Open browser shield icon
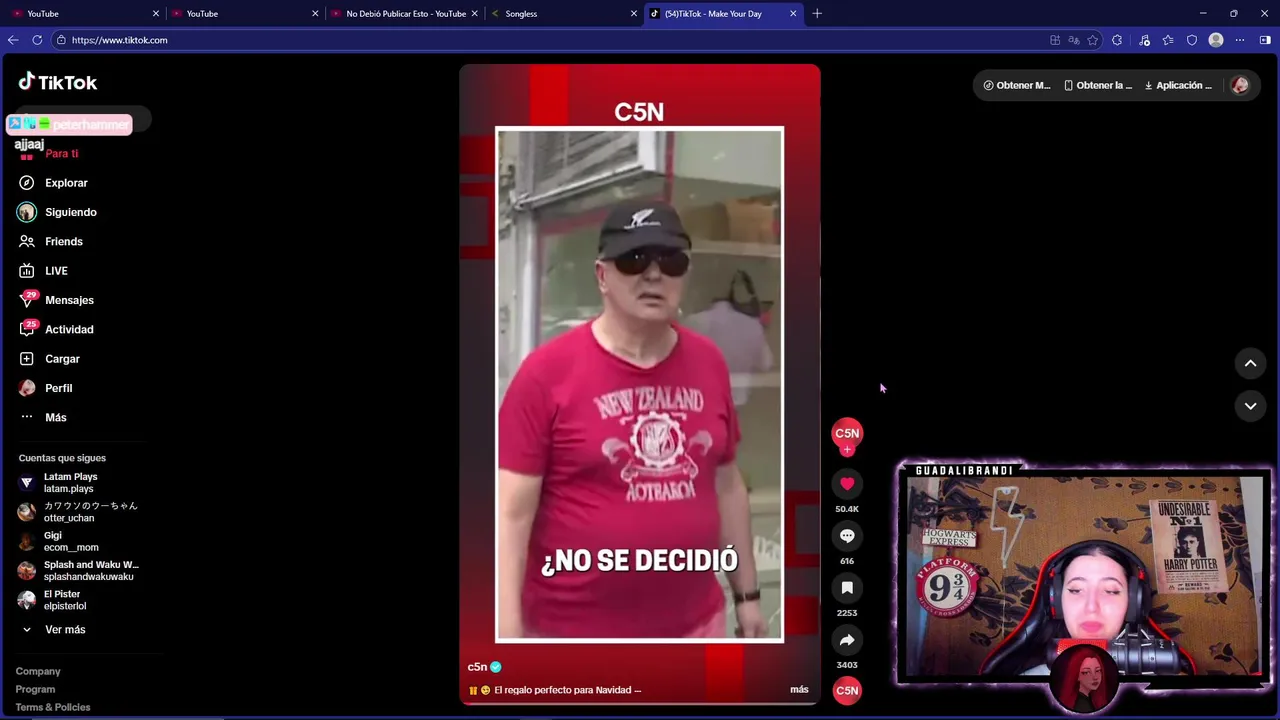Viewport: 1280px width, 720px height. pos(1192,40)
